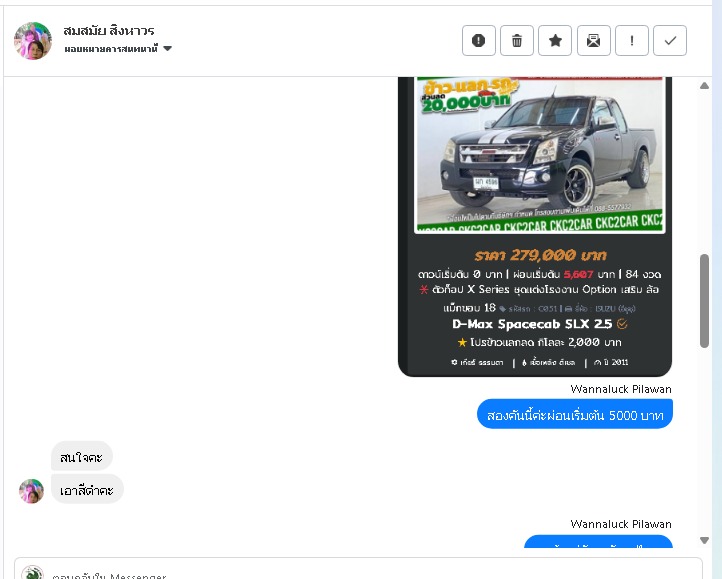Click the chat vertical scrollbar thumb
The image size is (722, 579).
(x=704, y=301)
